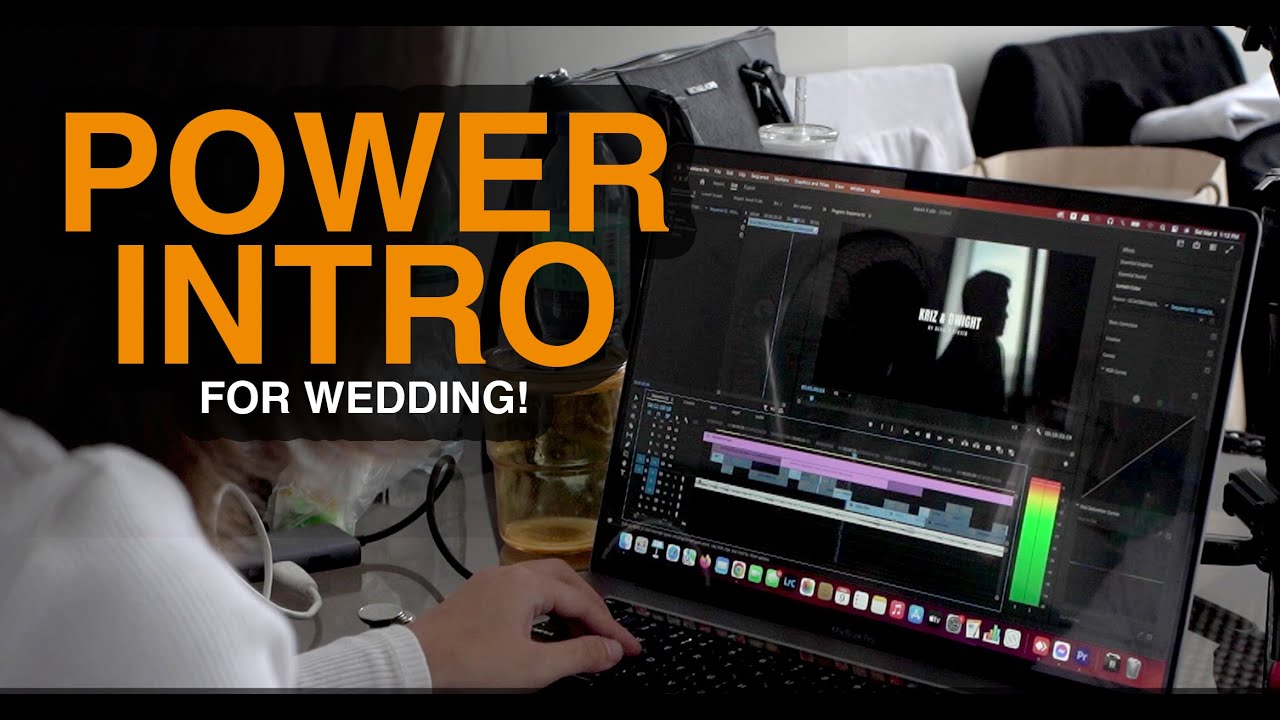This screenshot has width=1280, height=720.
Task: Click the Extract button in transport bar
Action: coord(976,445)
